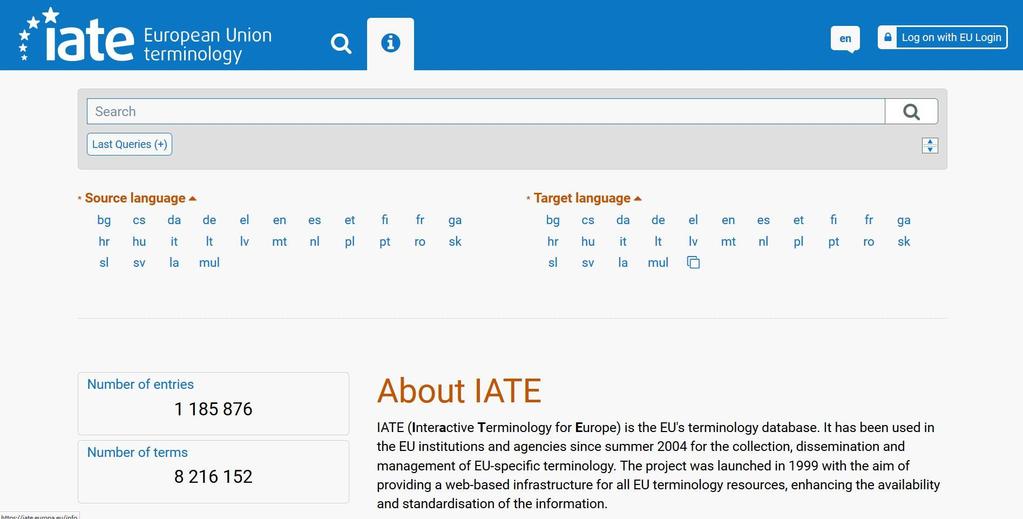The image size is (1023, 519).
Task: Choose source language hr
Action: [104, 242]
